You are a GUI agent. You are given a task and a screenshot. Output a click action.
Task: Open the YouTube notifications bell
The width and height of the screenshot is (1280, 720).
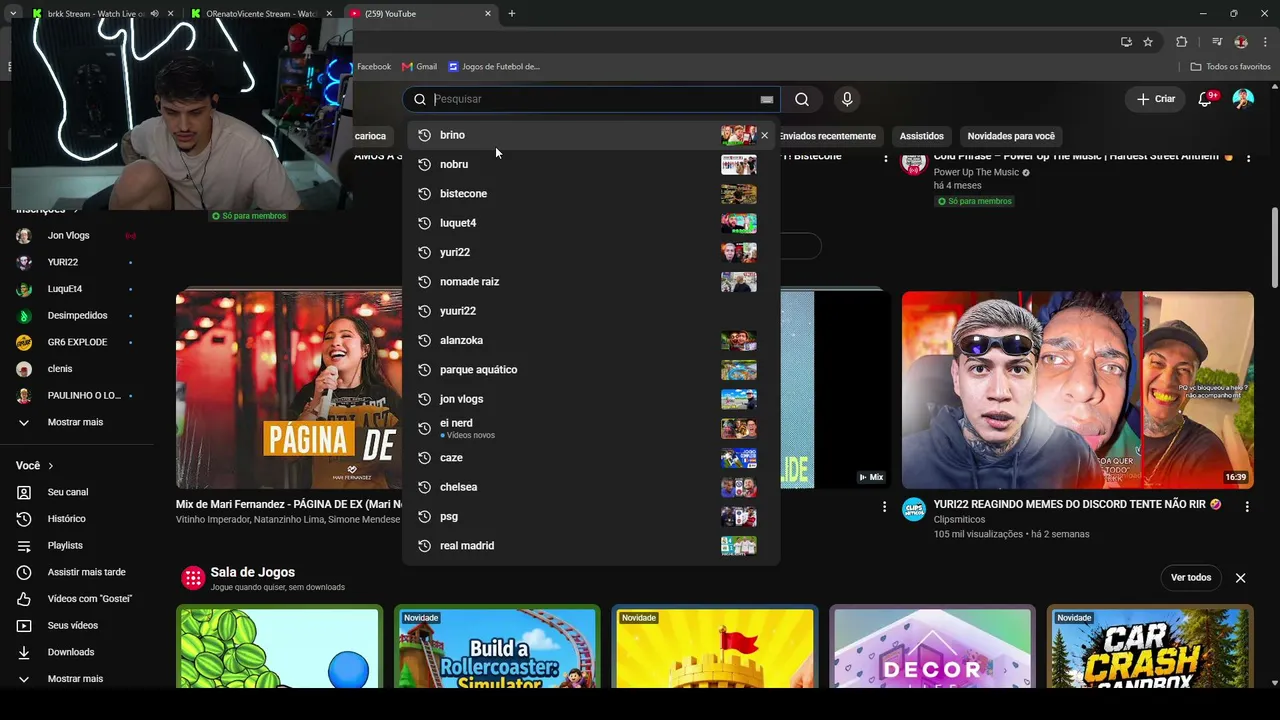tap(1206, 99)
